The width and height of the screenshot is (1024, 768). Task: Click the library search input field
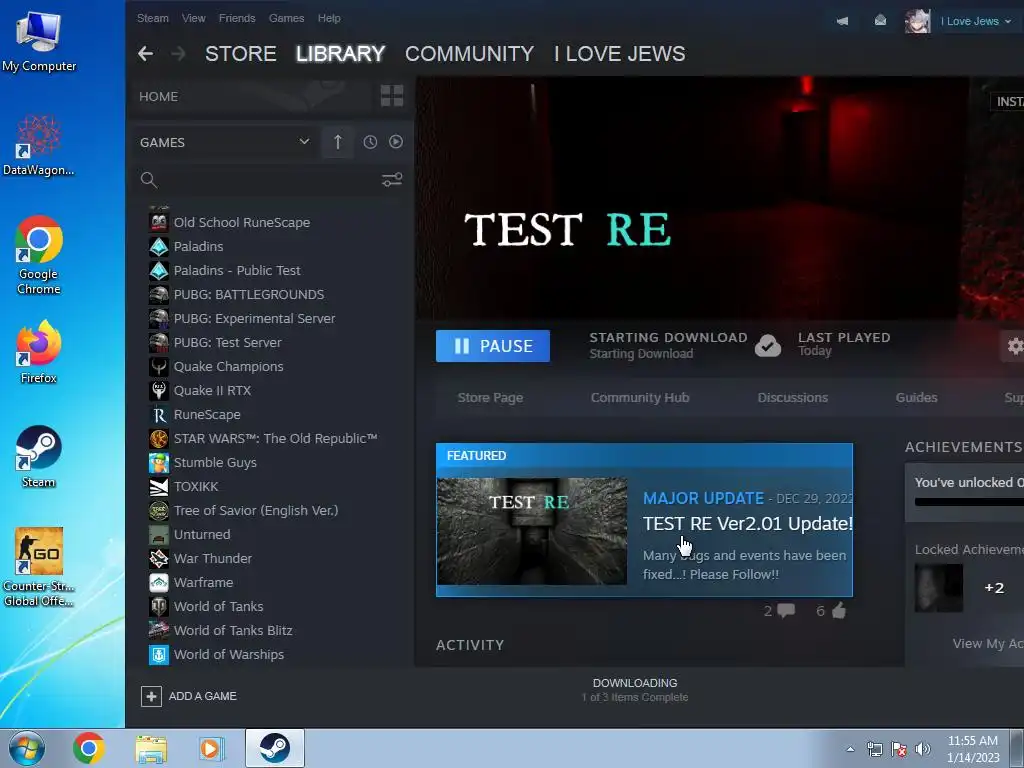coord(268,180)
